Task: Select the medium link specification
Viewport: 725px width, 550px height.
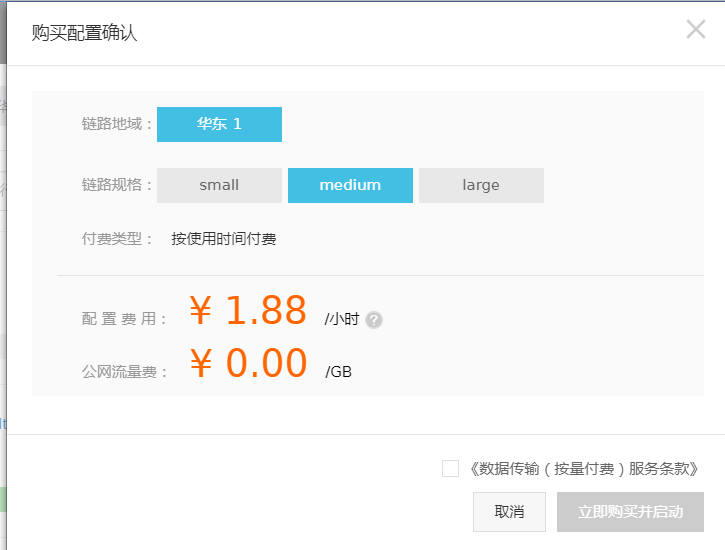Action: (350, 185)
